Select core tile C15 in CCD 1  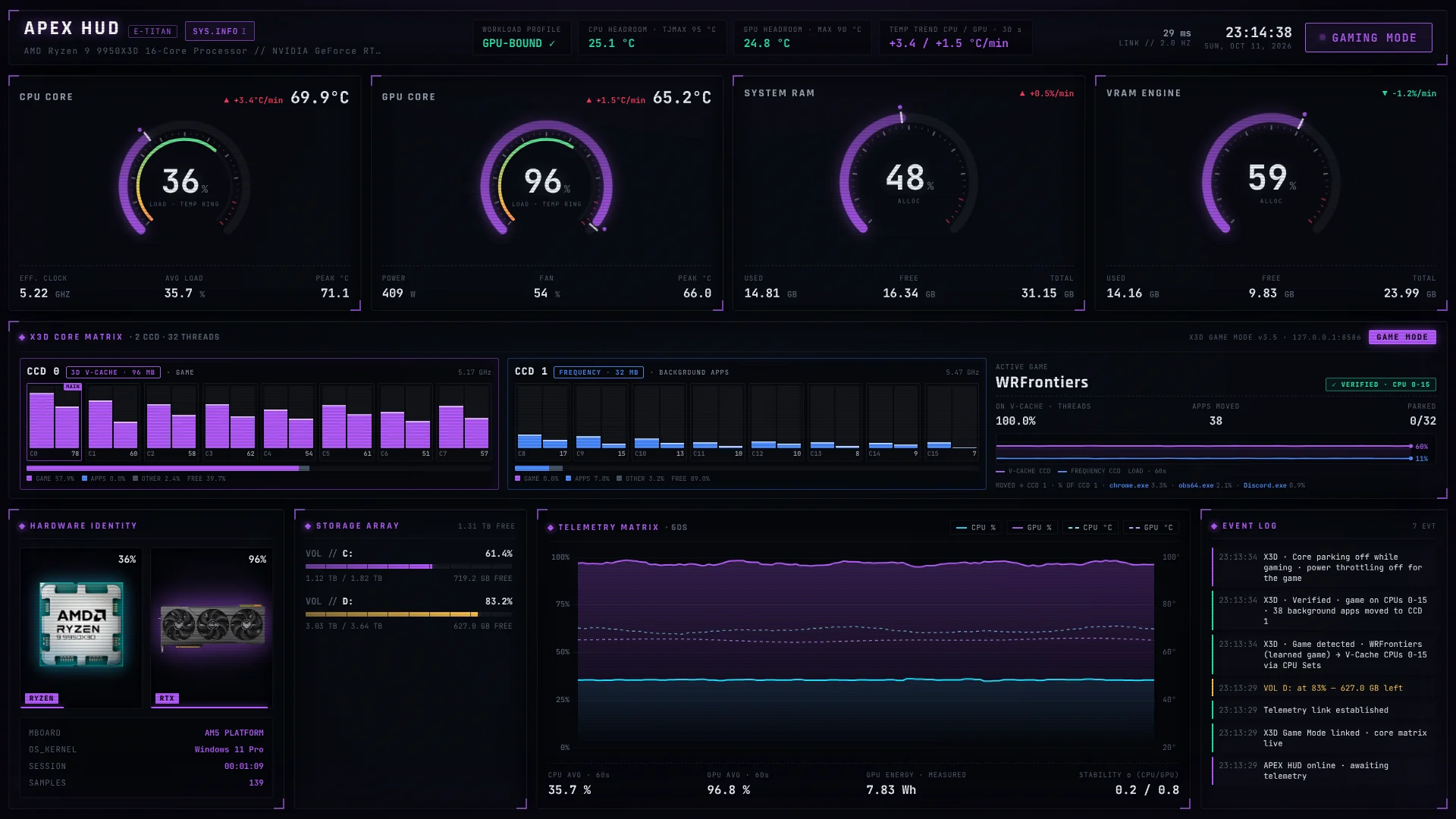point(952,422)
